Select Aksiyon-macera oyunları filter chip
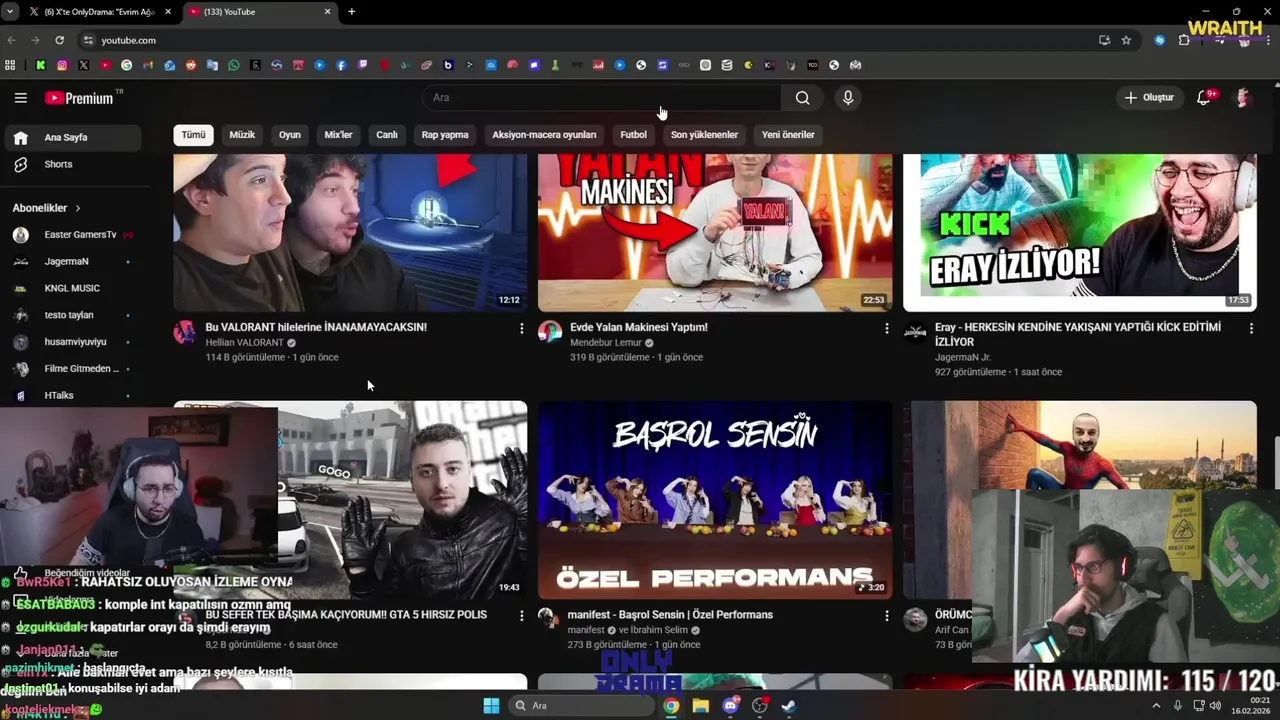Viewport: 1280px width, 720px height. click(544, 135)
